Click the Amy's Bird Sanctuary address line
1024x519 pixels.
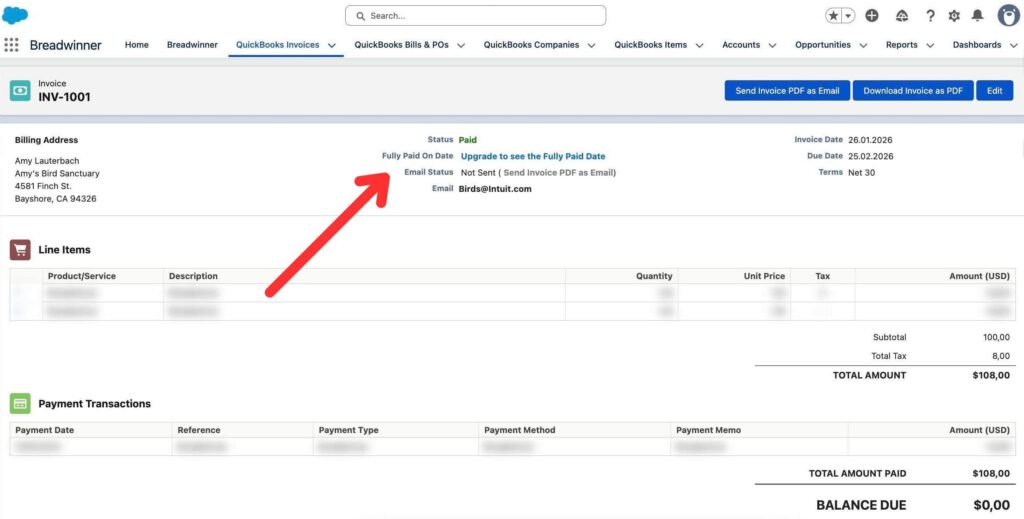(x=57, y=174)
